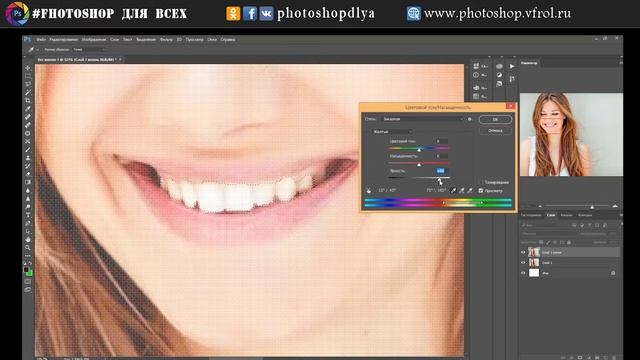Screen dimensions: 640x360
Task: Toggle lock image pixels brush icon
Action: [548, 242]
